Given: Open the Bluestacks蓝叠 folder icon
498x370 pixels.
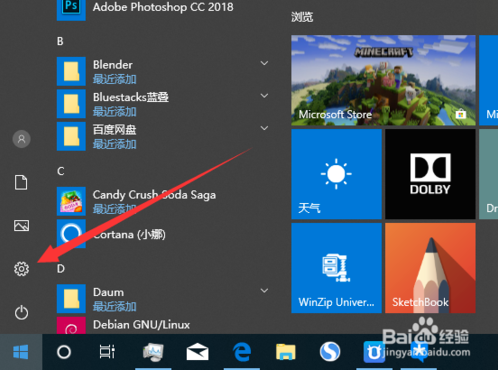Looking at the screenshot, I should [x=71, y=104].
